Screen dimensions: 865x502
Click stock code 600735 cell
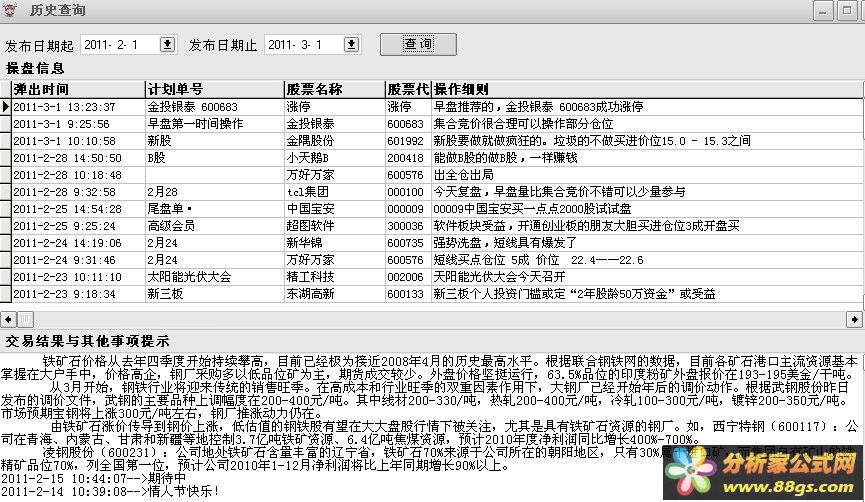[x=408, y=243]
